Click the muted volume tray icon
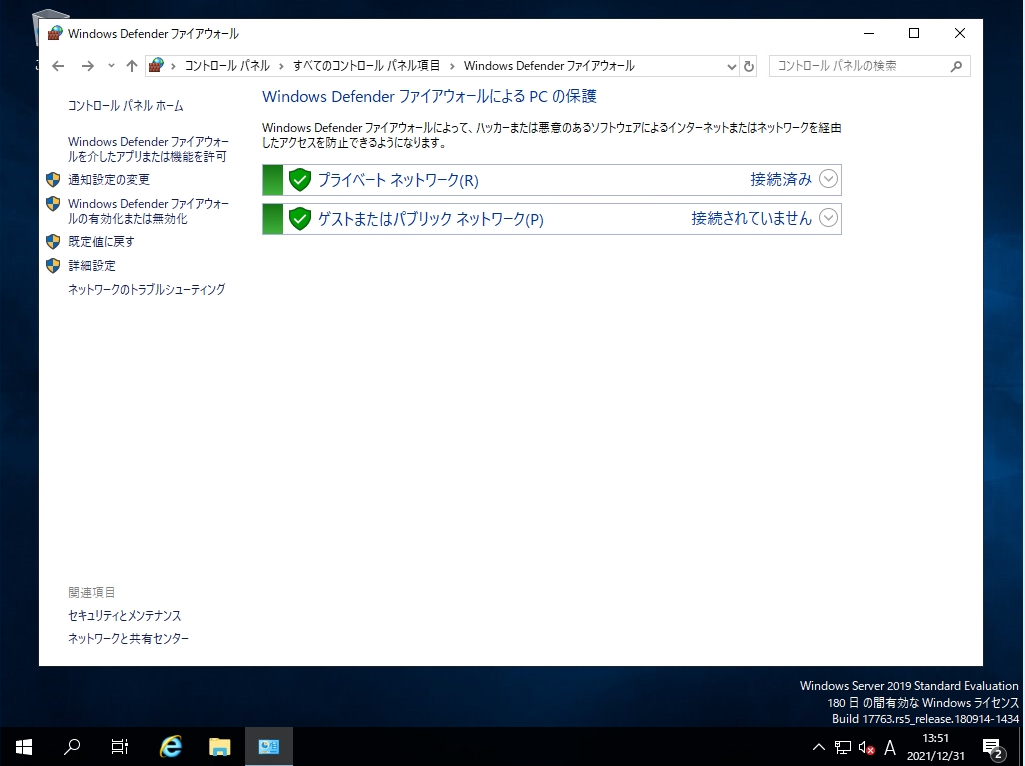The width and height of the screenshot is (1025, 766). pos(866,748)
